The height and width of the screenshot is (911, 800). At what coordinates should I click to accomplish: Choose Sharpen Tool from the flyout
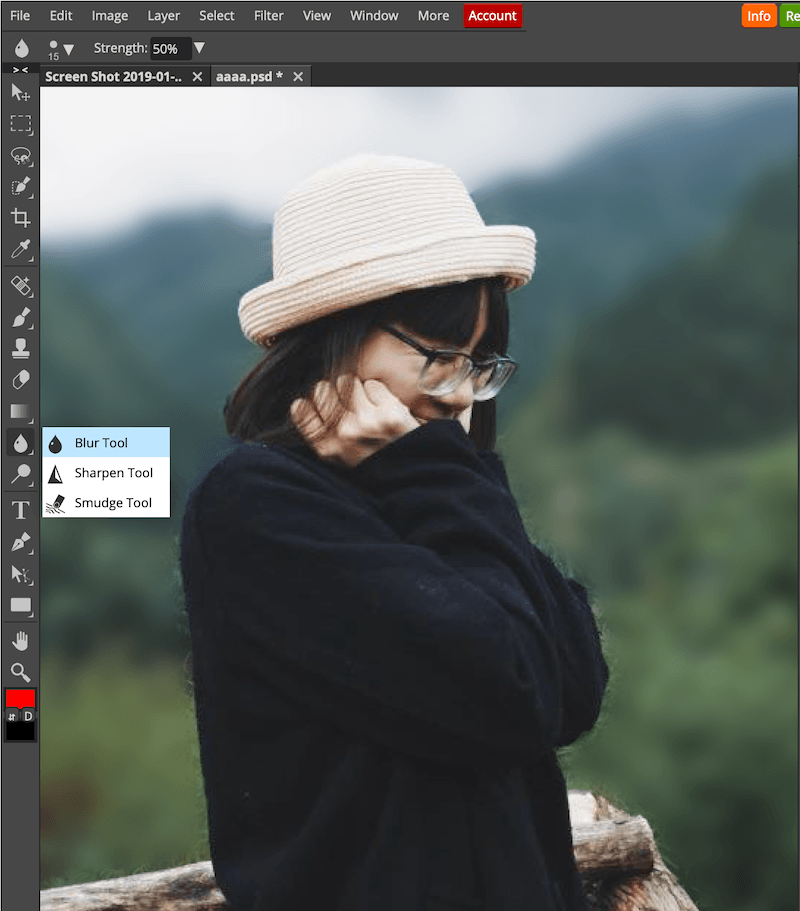click(x=106, y=473)
